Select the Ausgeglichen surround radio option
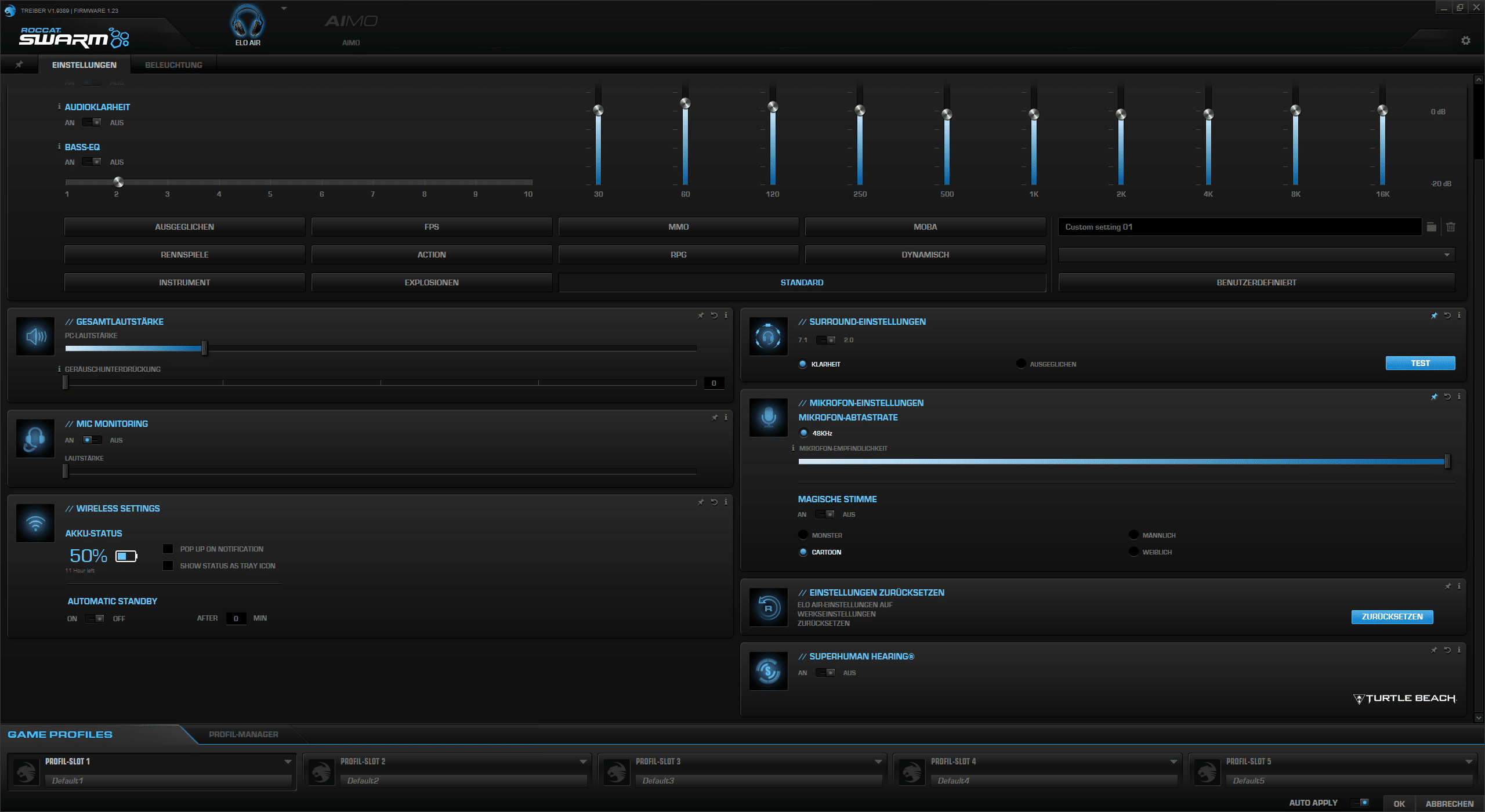Image resolution: width=1485 pixels, height=812 pixels. (x=1021, y=364)
